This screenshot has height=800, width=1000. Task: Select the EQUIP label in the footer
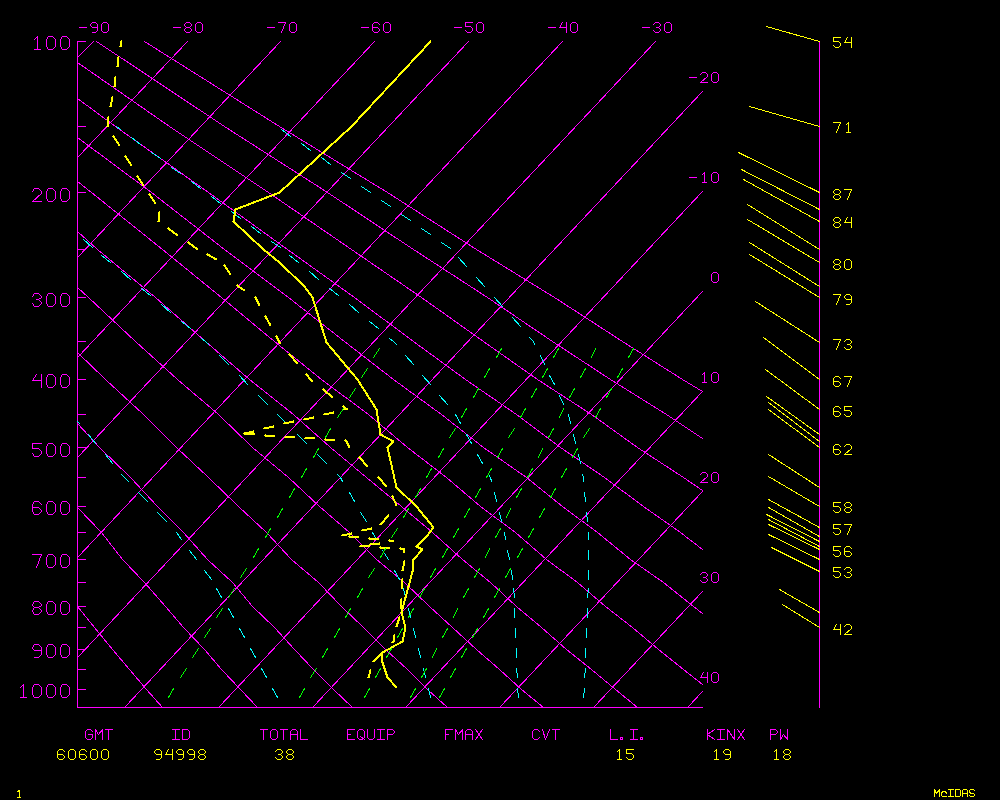[x=371, y=735]
